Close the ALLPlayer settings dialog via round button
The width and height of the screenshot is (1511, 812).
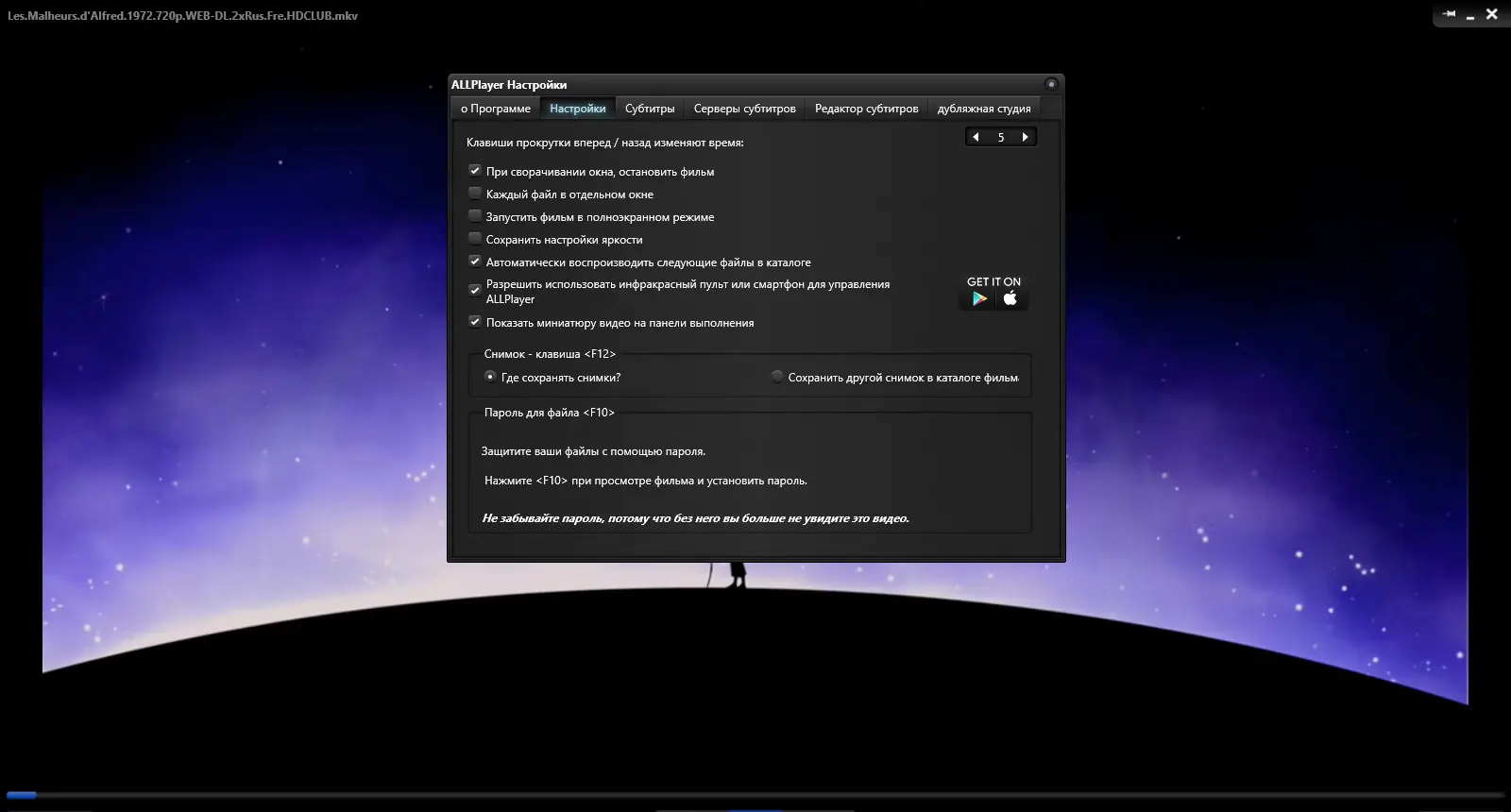pyautogui.click(x=1051, y=84)
